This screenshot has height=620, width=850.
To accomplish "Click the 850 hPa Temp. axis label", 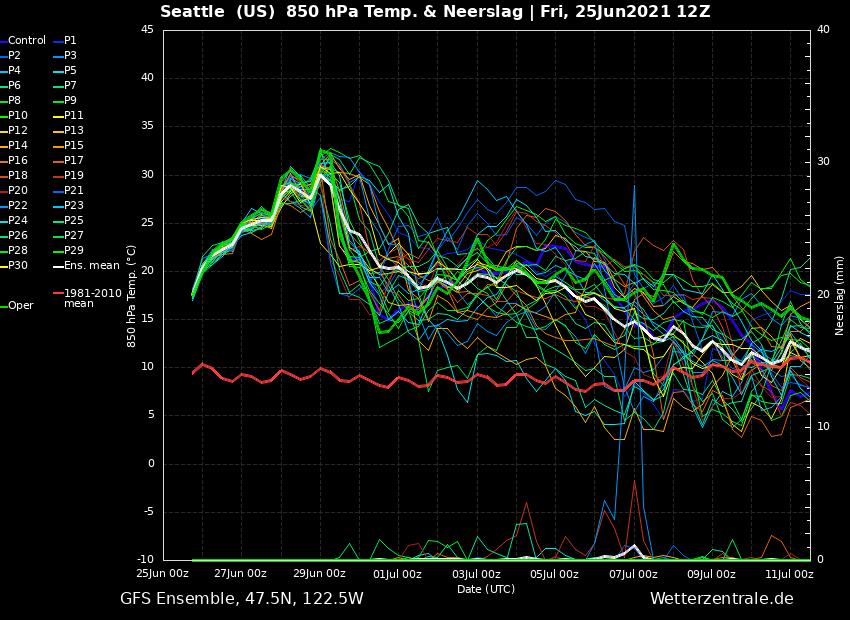I will click(x=131, y=296).
